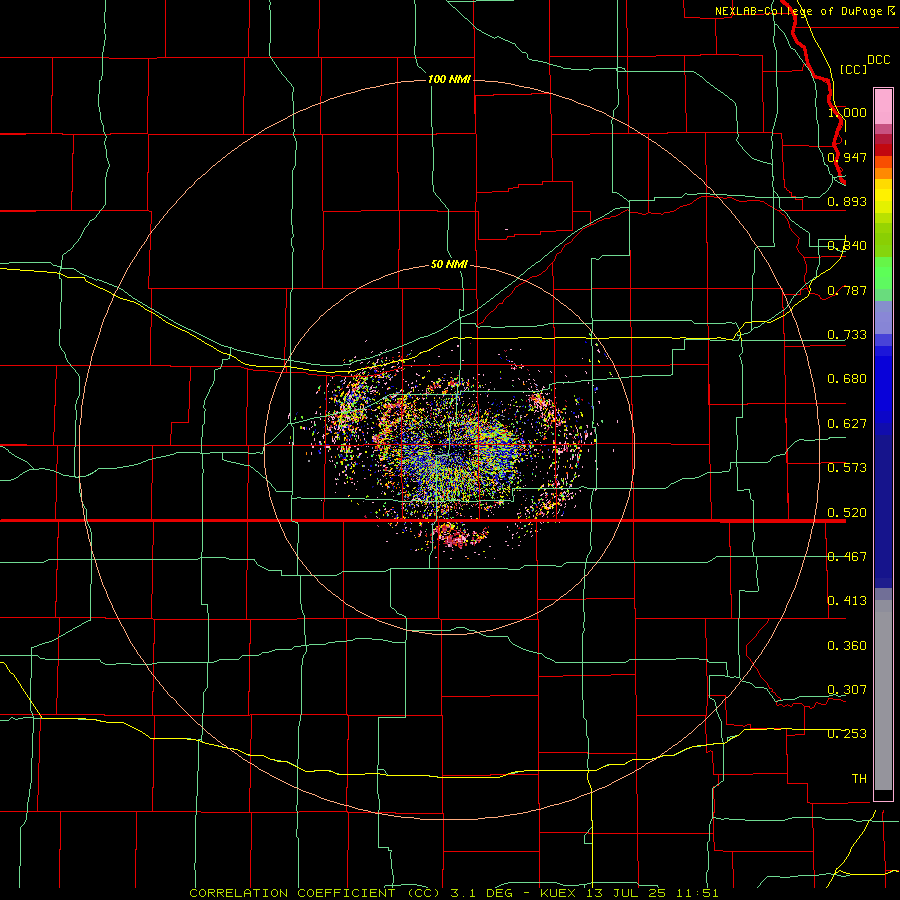Select the 0.253 legend value
Viewport: 900px width, 900px height.
pos(847,734)
